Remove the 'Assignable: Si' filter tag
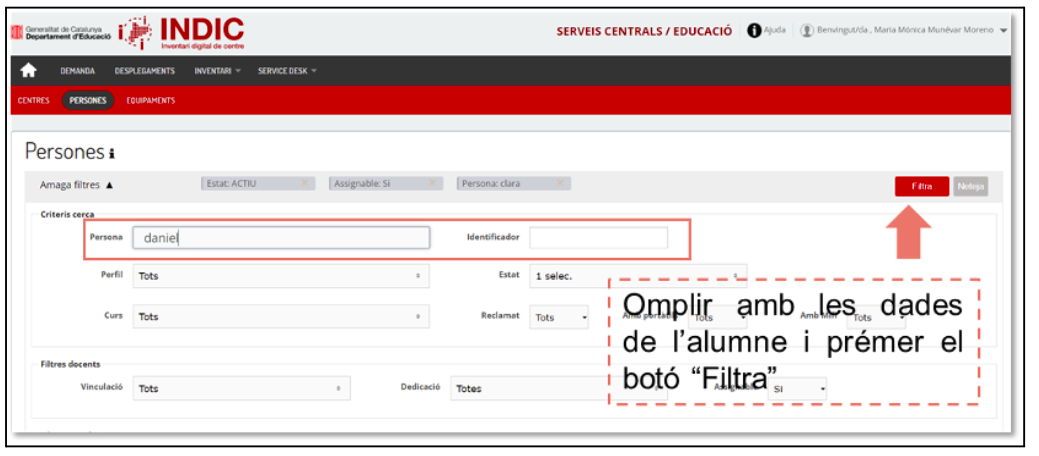 click(x=431, y=183)
